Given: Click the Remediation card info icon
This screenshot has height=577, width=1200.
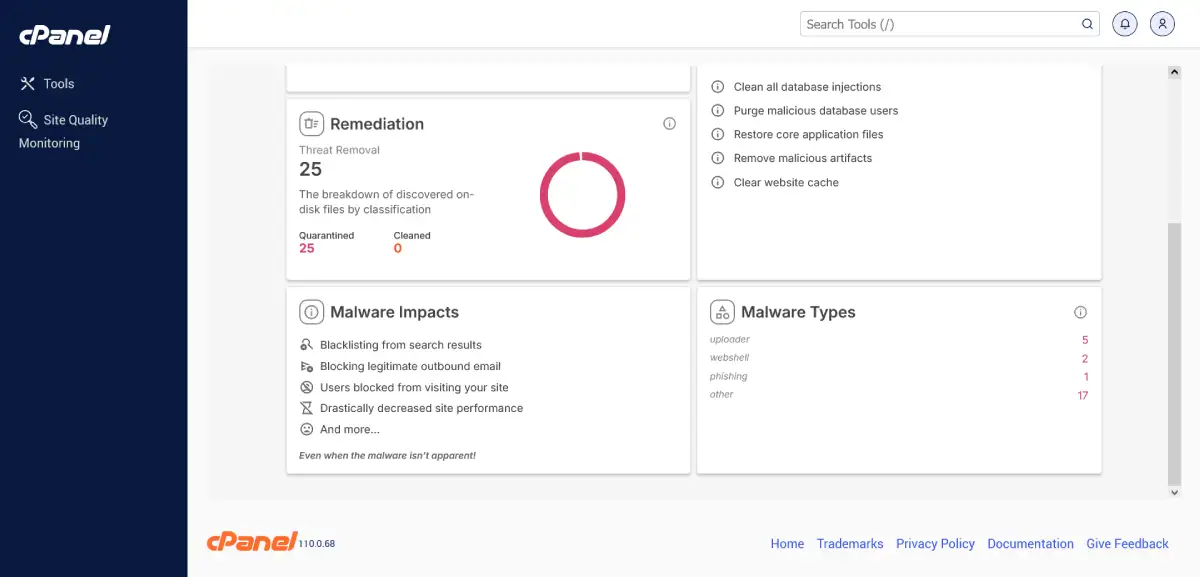Looking at the screenshot, I should coord(670,124).
